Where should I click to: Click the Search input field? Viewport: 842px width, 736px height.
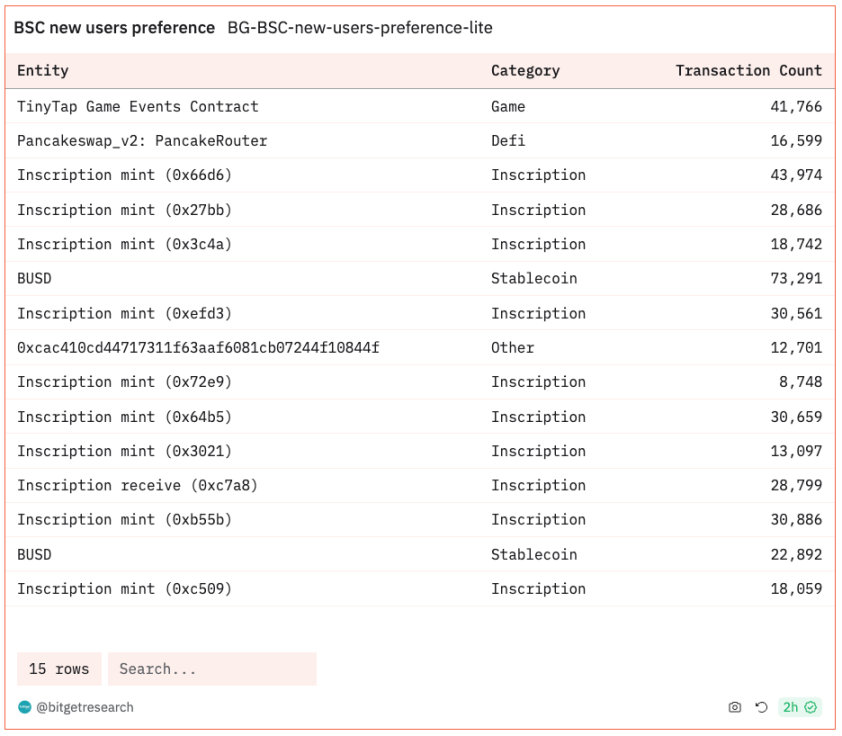pyautogui.click(x=211, y=669)
